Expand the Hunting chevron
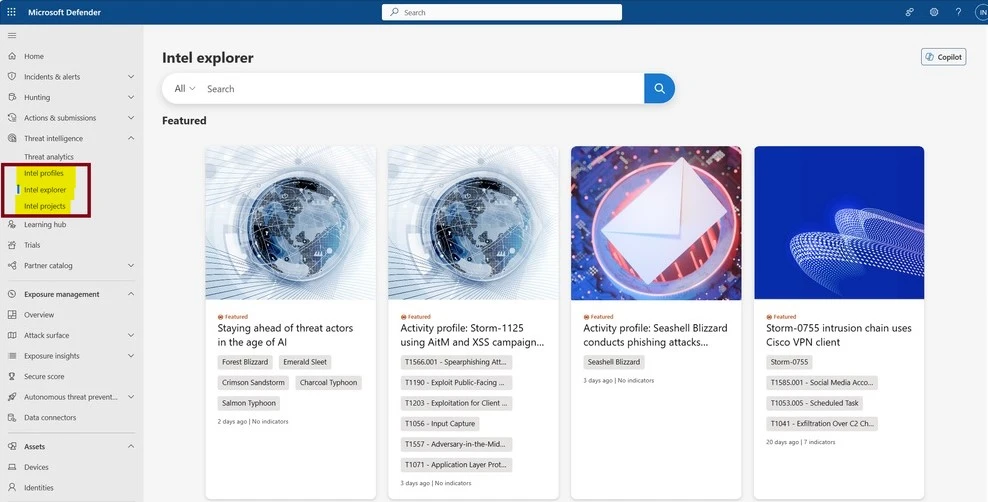 (131, 97)
